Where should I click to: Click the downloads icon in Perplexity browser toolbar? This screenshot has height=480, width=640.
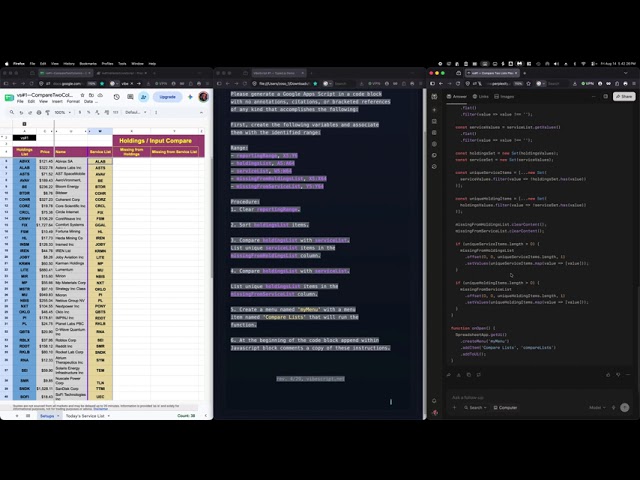coord(575,84)
